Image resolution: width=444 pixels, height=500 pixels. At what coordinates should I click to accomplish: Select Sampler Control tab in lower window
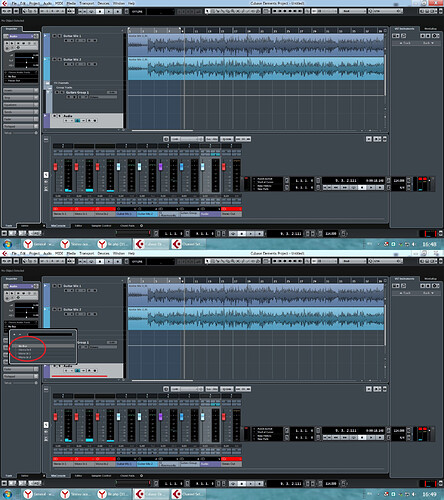[x=101, y=476]
